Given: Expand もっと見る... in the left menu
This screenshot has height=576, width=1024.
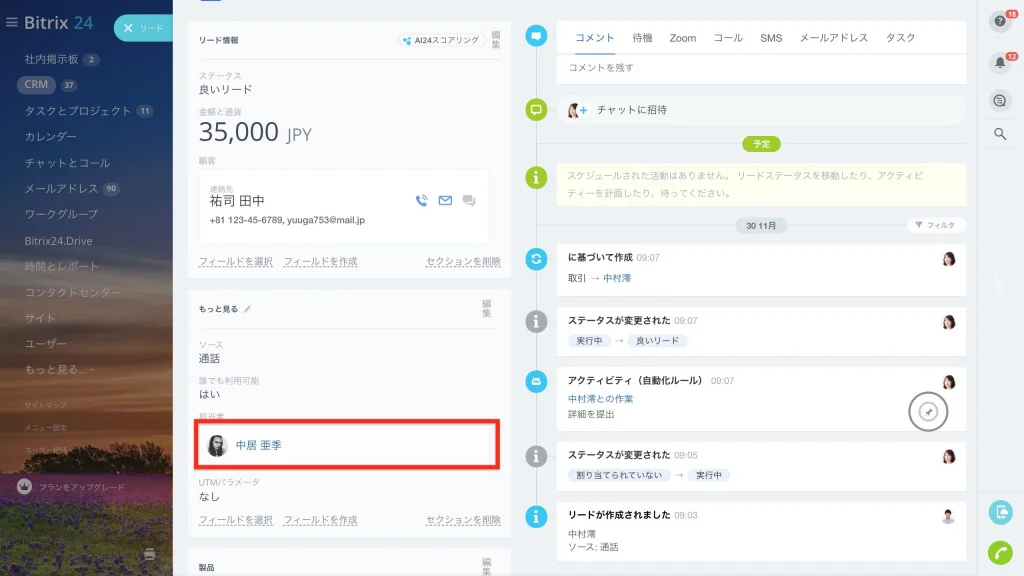Looking at the screenshot, I should point(59,370).
